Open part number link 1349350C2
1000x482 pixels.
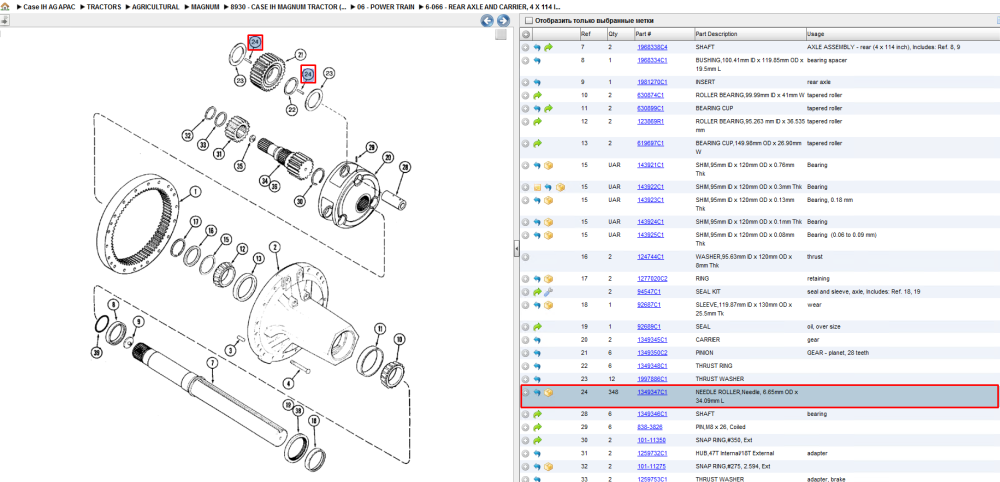coord(652,353)
